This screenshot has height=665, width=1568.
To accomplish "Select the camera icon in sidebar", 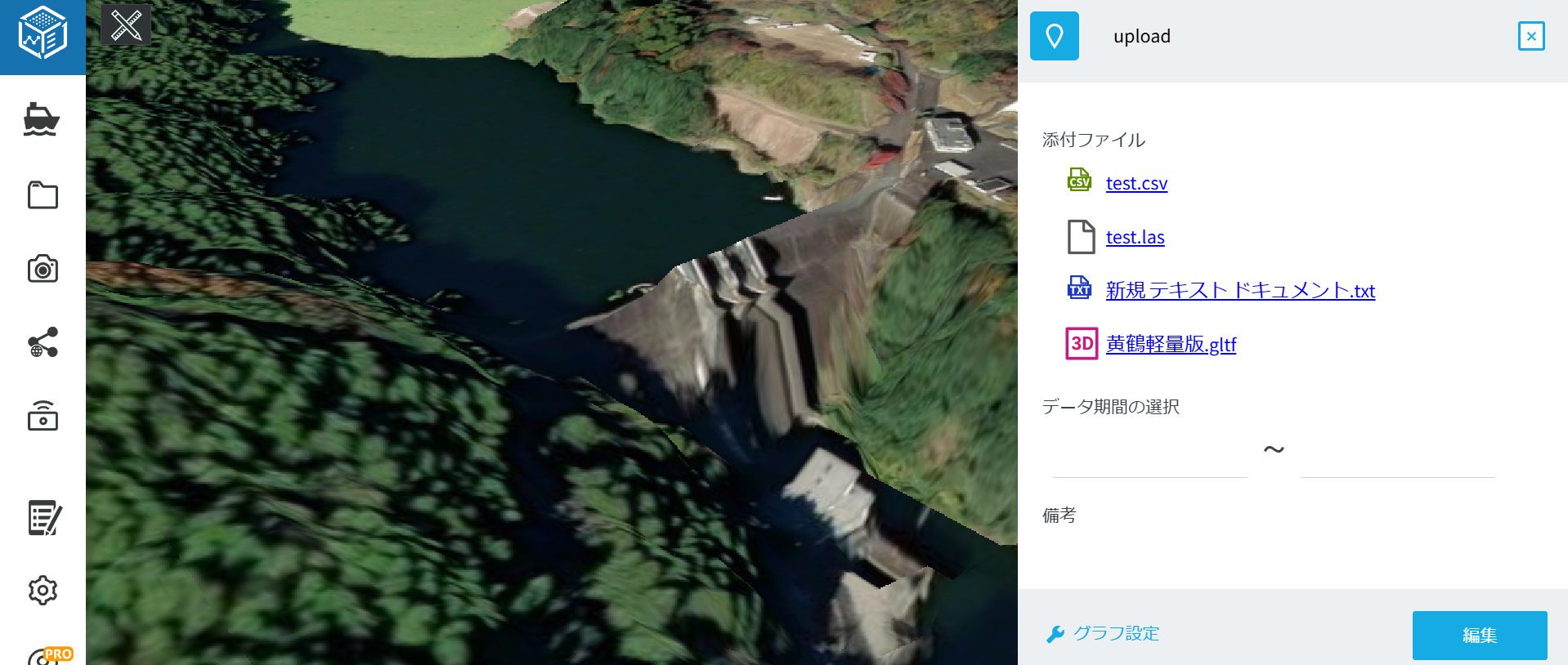I will coord(43,269).
